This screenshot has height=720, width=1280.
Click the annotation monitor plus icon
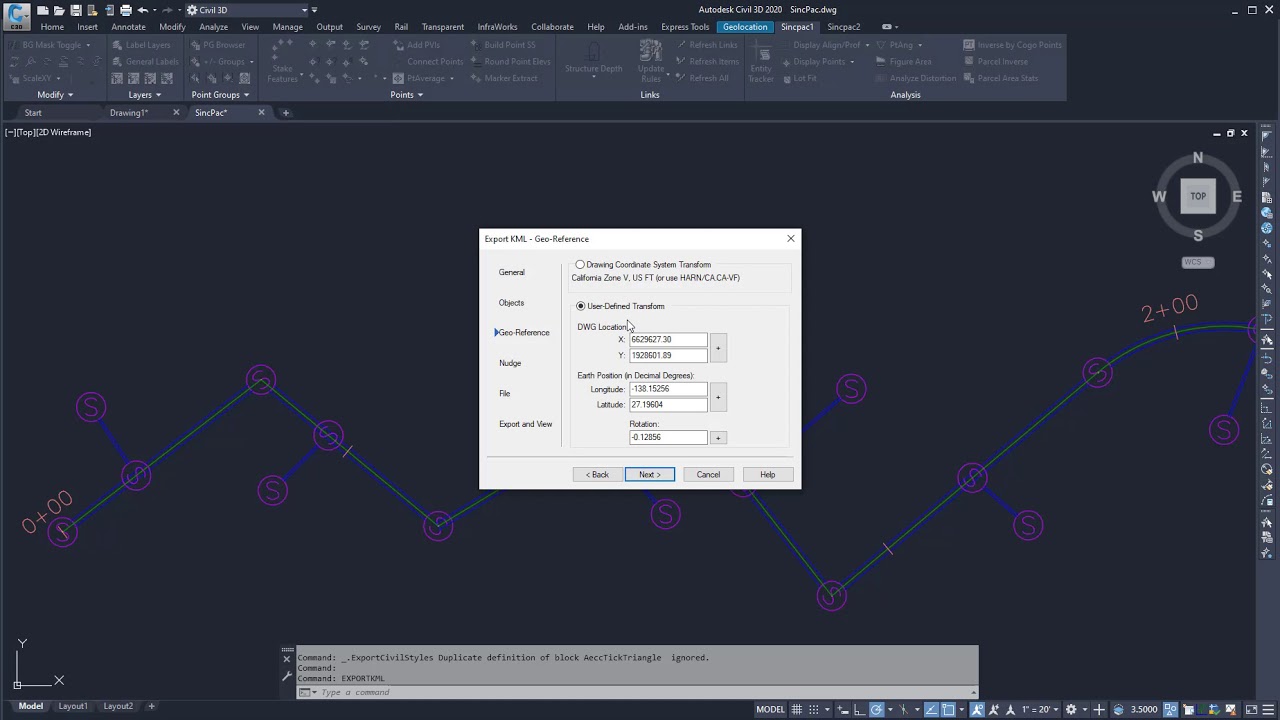point(1099,709)
